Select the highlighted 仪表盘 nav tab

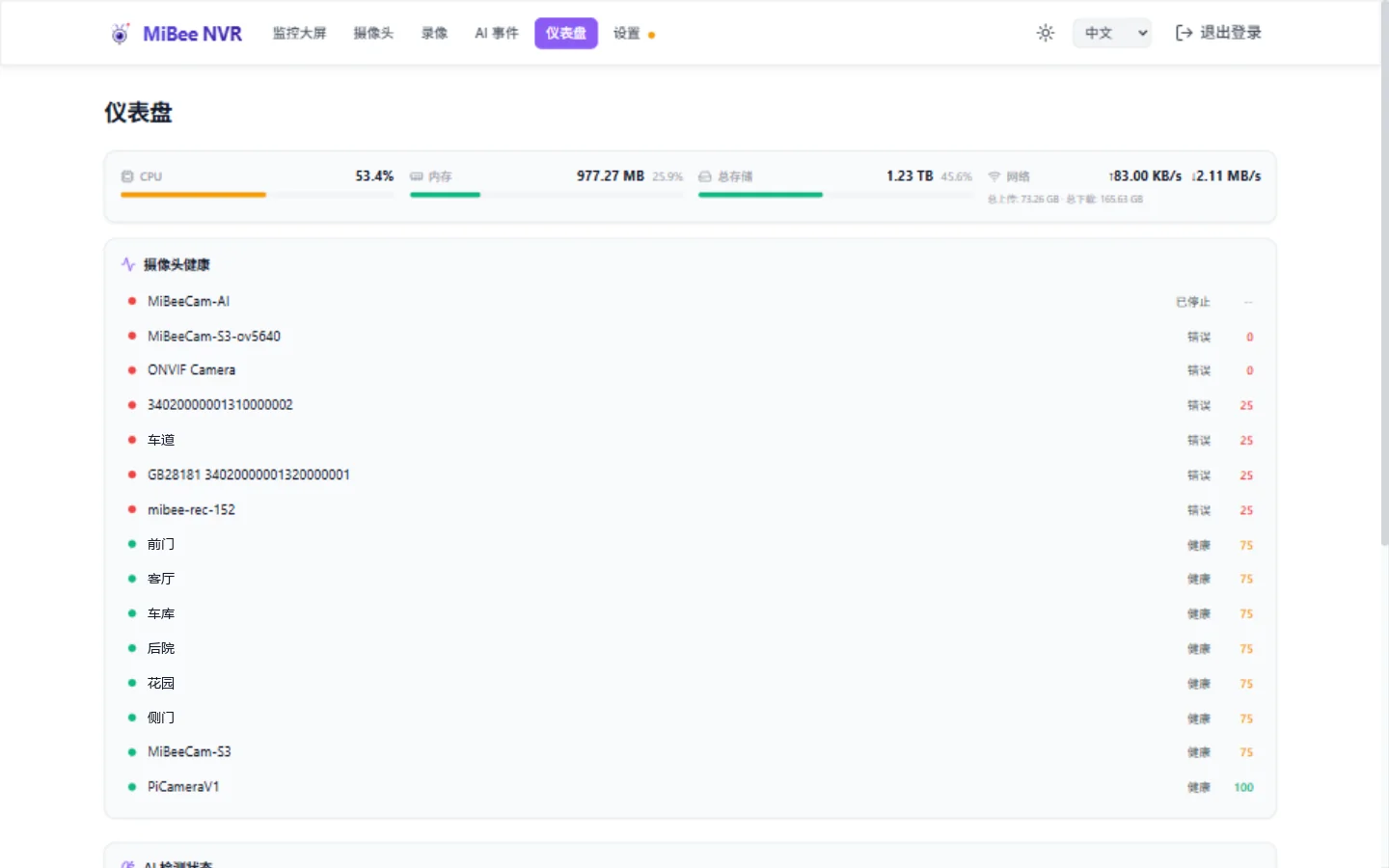(x=566, y=33)
